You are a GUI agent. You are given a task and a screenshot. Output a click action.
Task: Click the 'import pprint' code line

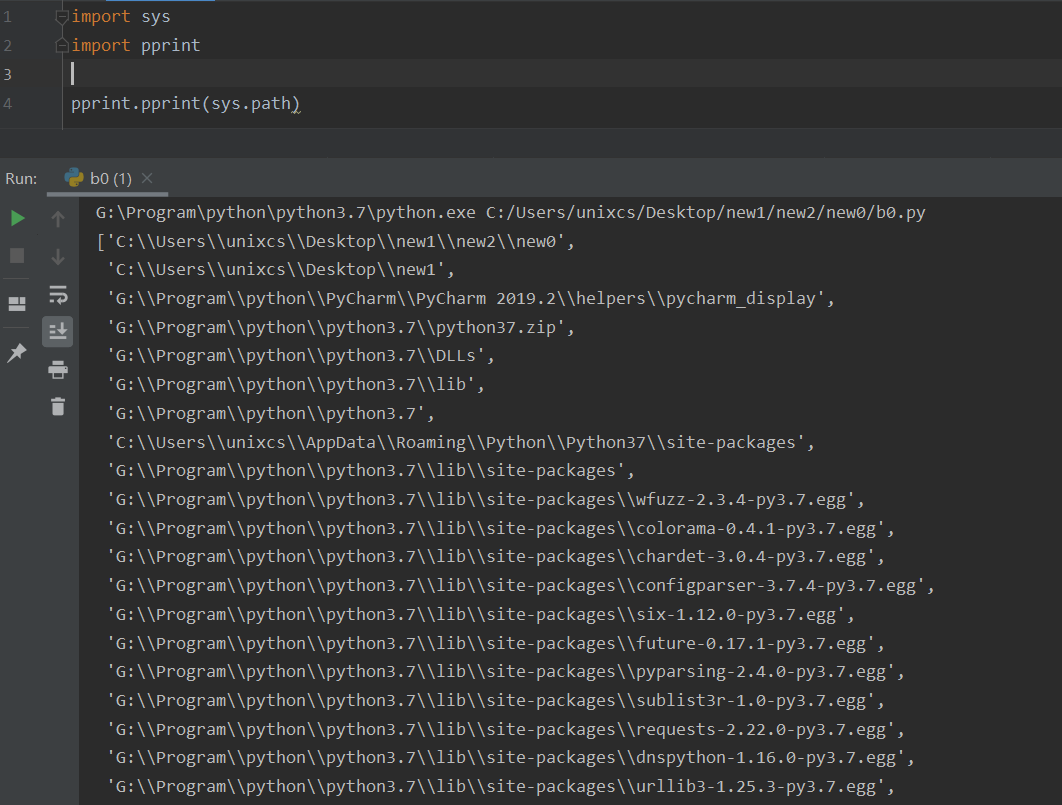click(136, 45)
